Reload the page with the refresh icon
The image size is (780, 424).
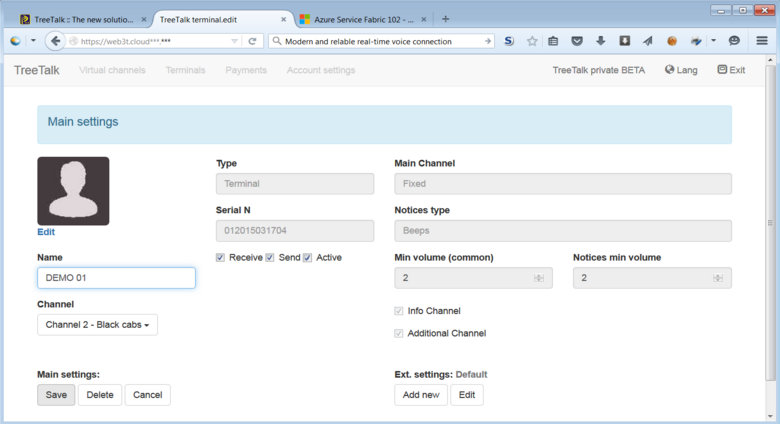click(x=252, y=41)
